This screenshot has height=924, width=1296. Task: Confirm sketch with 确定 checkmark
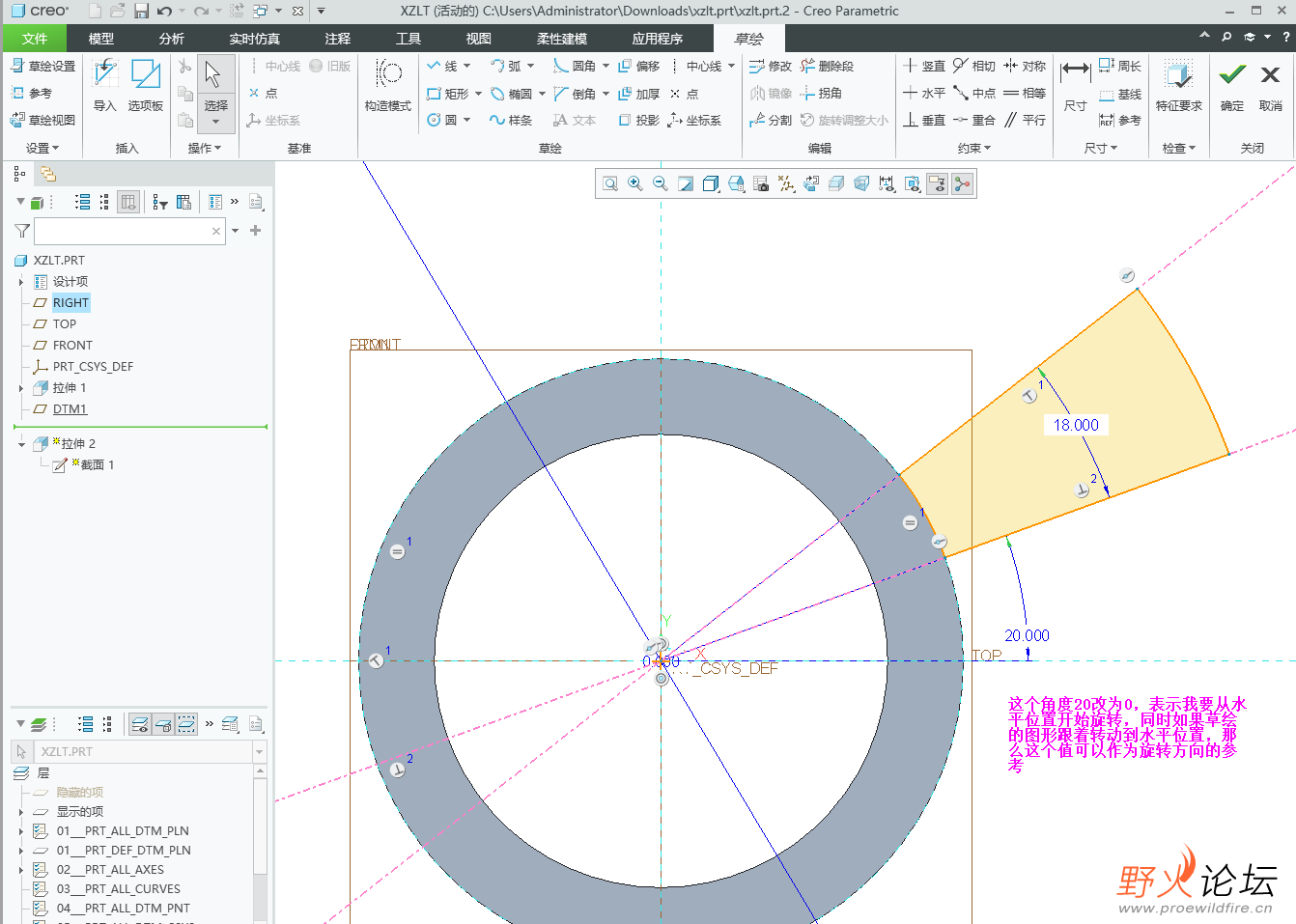pyautogui.click(x=1232, y=86)
